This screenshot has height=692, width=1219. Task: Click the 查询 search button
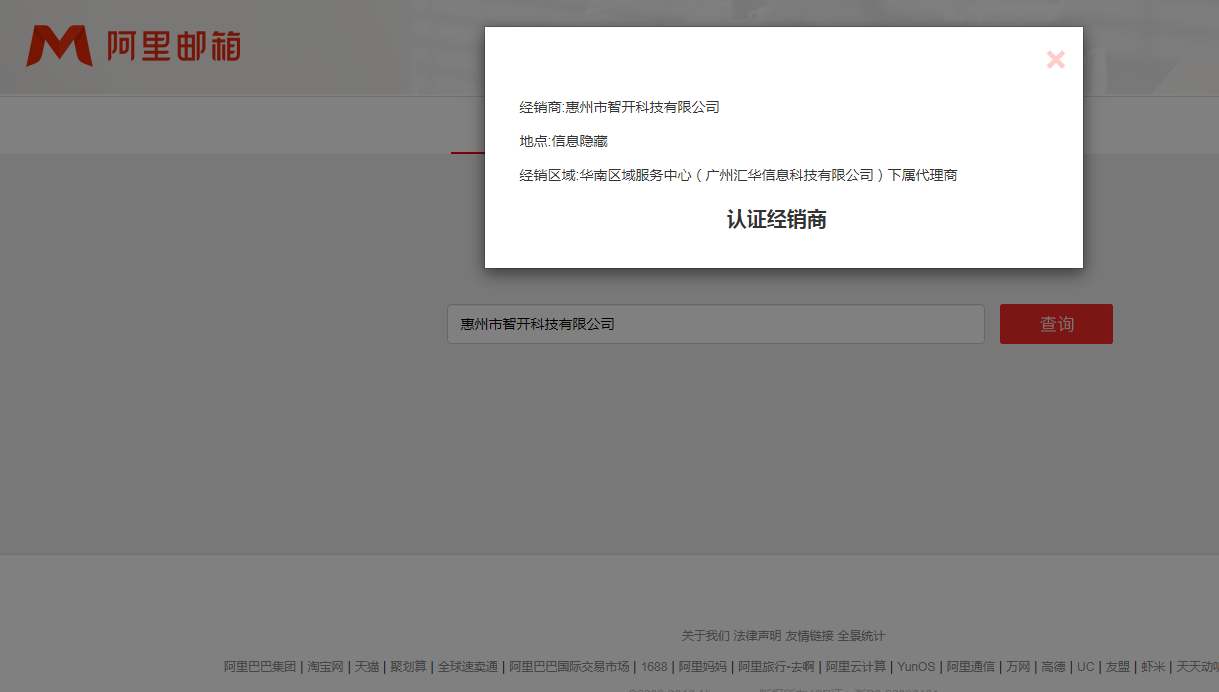(x=1056, y=324)
